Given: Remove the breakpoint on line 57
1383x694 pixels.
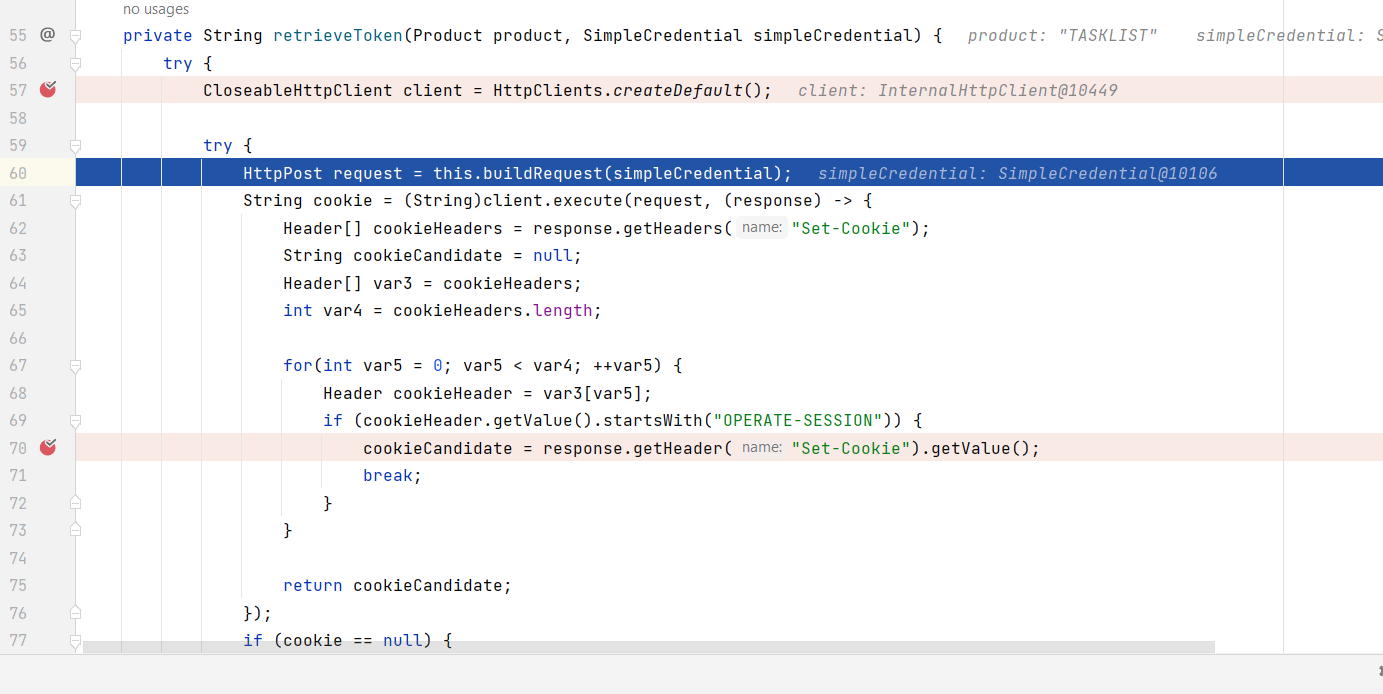Looking at the screenshot, I should point(47,90).
